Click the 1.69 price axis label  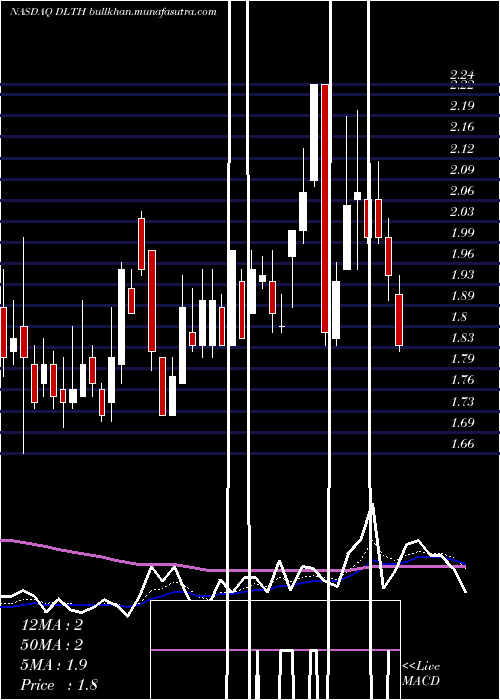(x=462, y=422)
